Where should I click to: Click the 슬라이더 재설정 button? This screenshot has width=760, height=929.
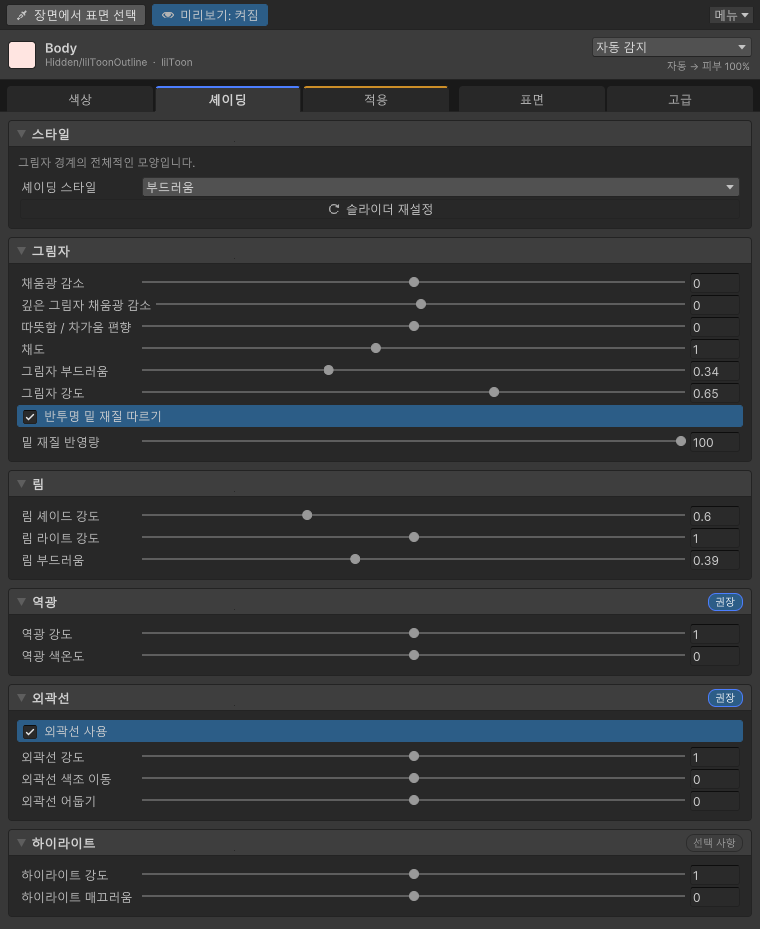coord(380,209)
